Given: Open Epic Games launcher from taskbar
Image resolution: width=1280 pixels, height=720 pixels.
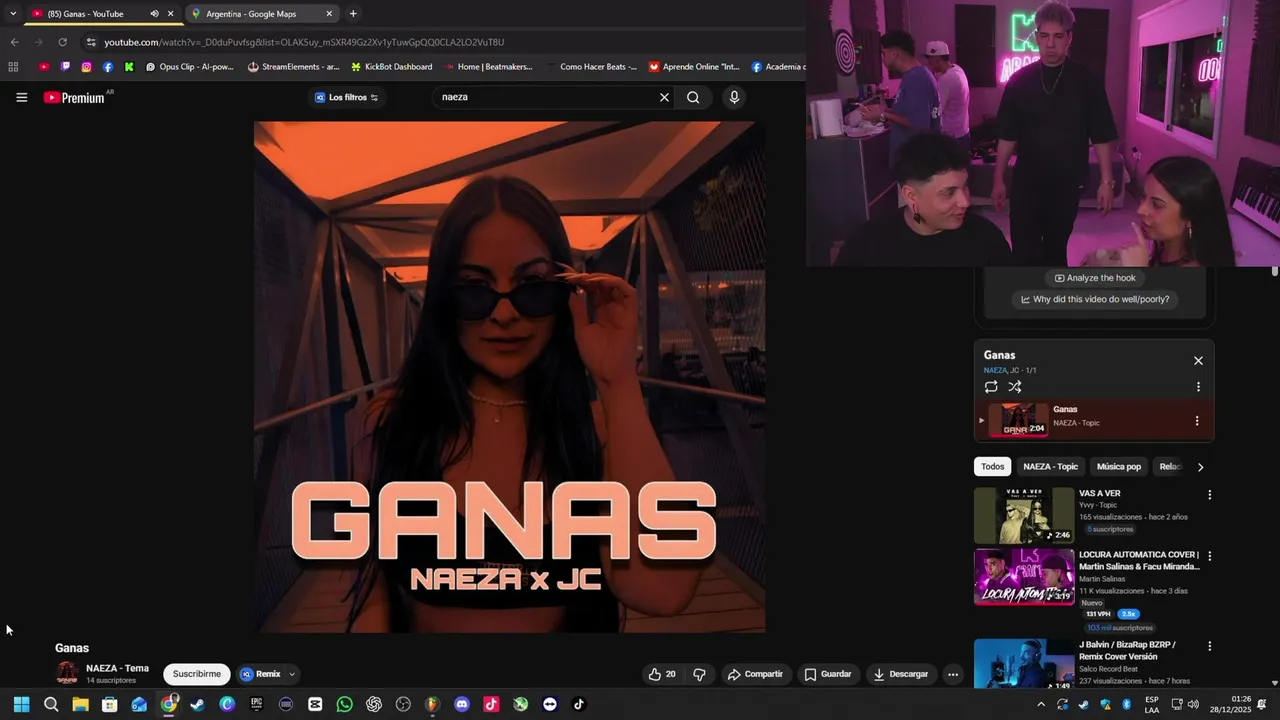Looking at the screenshot, I should [257, 704].
